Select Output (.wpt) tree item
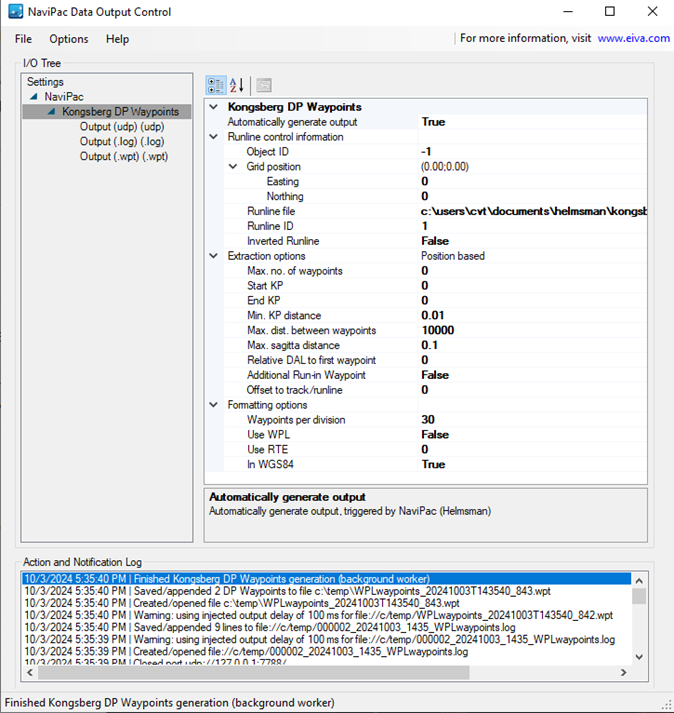The height and width of the screenshot is (713, 674). click(x=124, y=156)
